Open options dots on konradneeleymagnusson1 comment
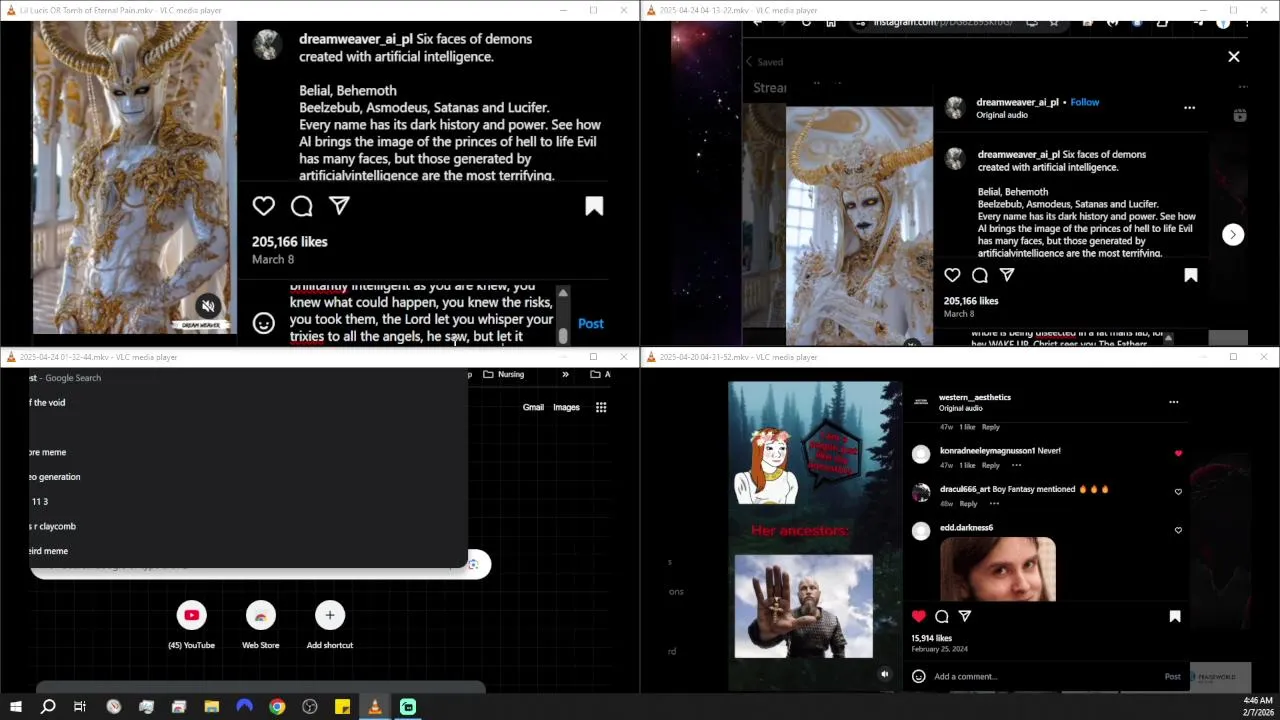Viewport: 1280px width, 720px height. pos(1016,465)
